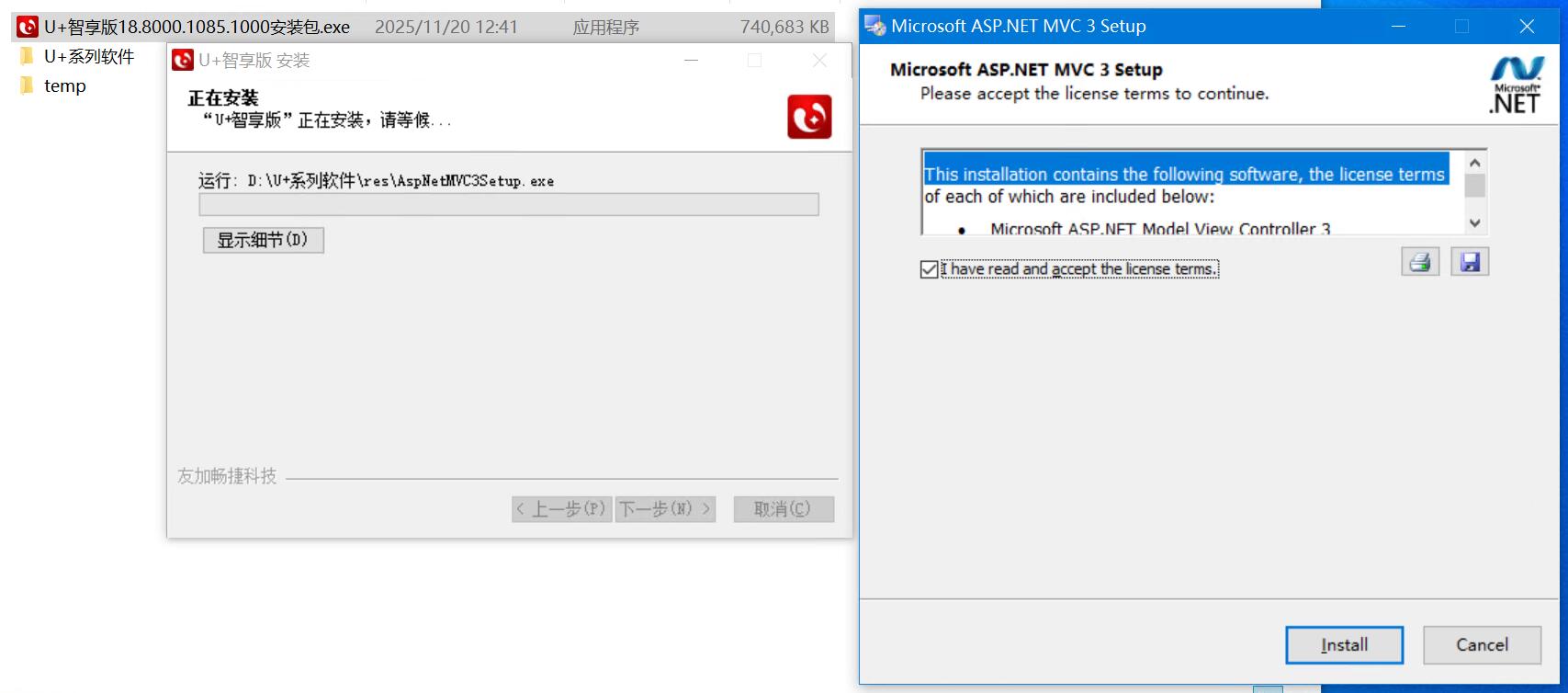Click the license text scrollbar thumb
This screenshot has width=1568, height=693.
pyautogui.click(x=1474, y=186)
